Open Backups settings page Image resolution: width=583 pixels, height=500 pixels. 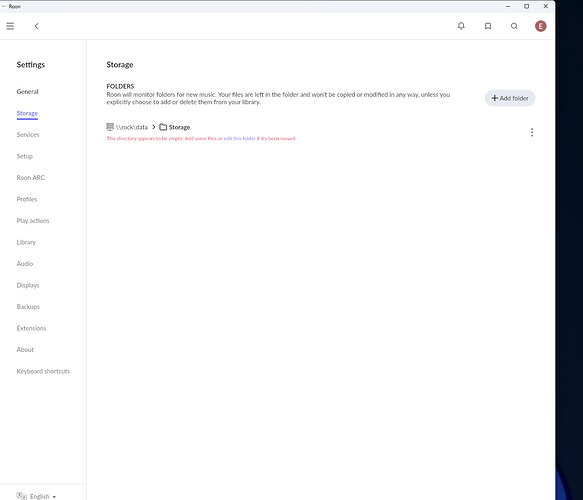[x=28, y=307]
